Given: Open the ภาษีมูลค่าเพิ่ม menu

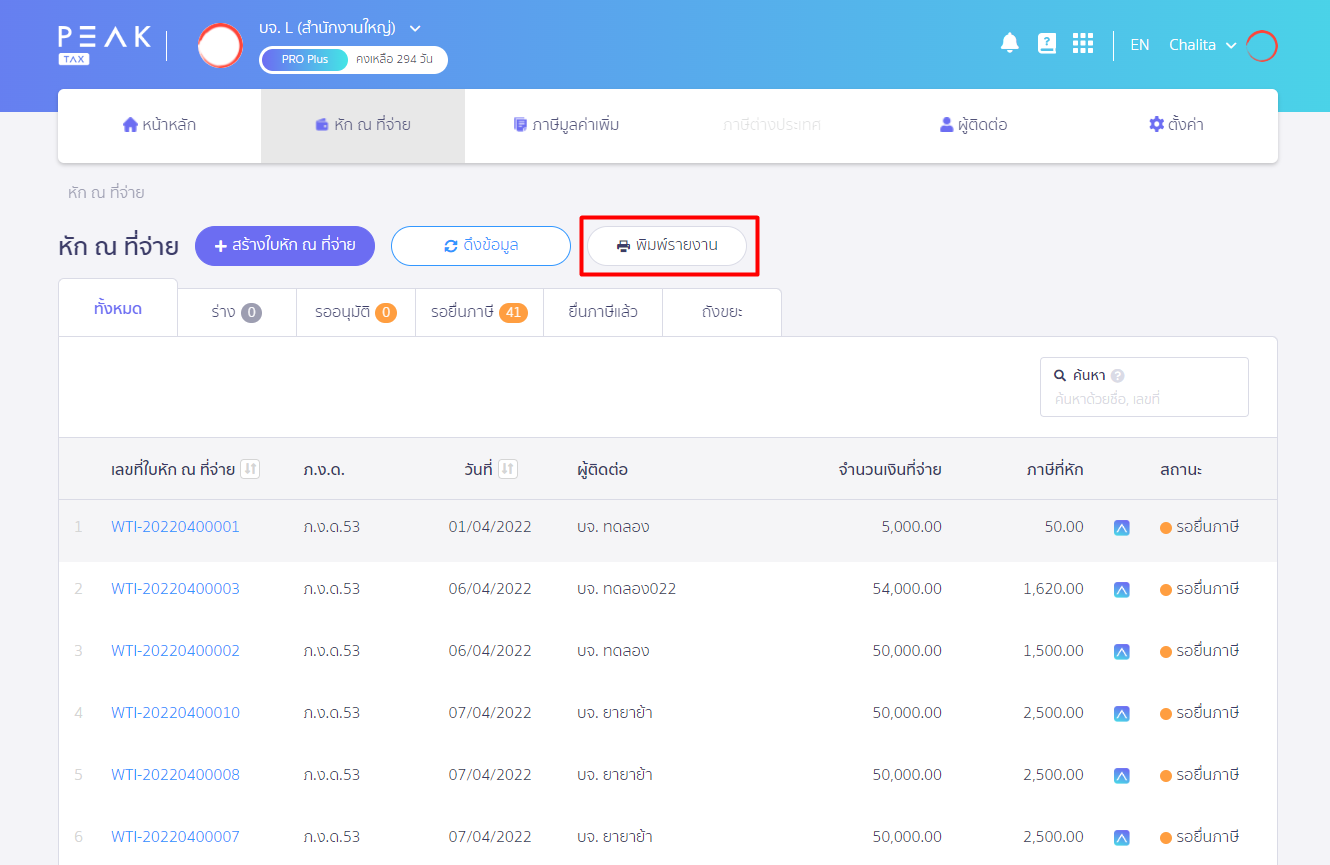Looking at the screenshot, I should [566, 125].
